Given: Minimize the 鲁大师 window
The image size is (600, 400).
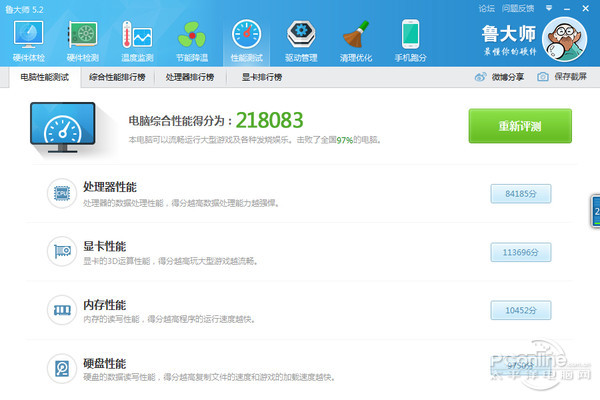Looking at the screenshot, I should coord(567,9).
